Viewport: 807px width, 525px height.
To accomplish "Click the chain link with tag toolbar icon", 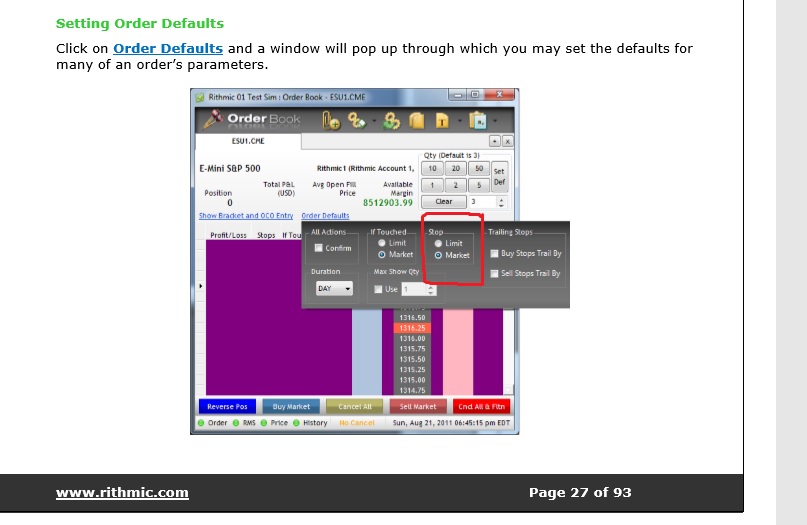I will point(357,121).
